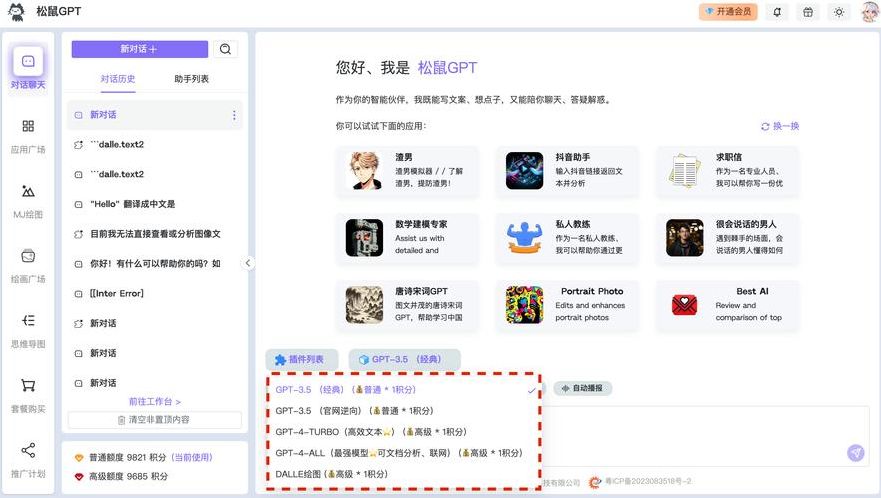Open the 插件列表 plugin list
This screenshot has height=498, width=881.
pyautogui.click(x=302, y=359)
